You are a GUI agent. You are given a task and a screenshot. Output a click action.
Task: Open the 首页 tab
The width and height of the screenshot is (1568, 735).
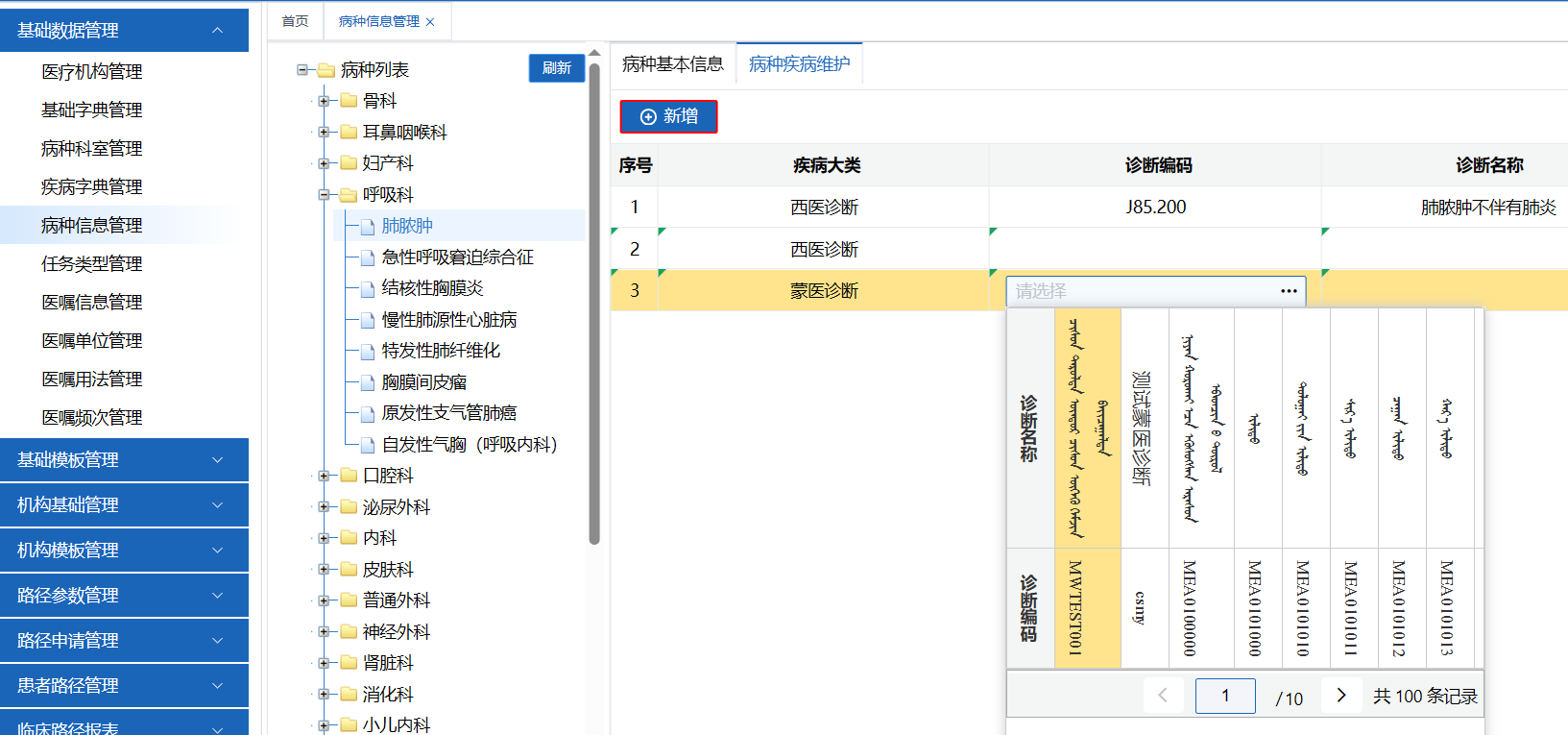coord(295,21)
